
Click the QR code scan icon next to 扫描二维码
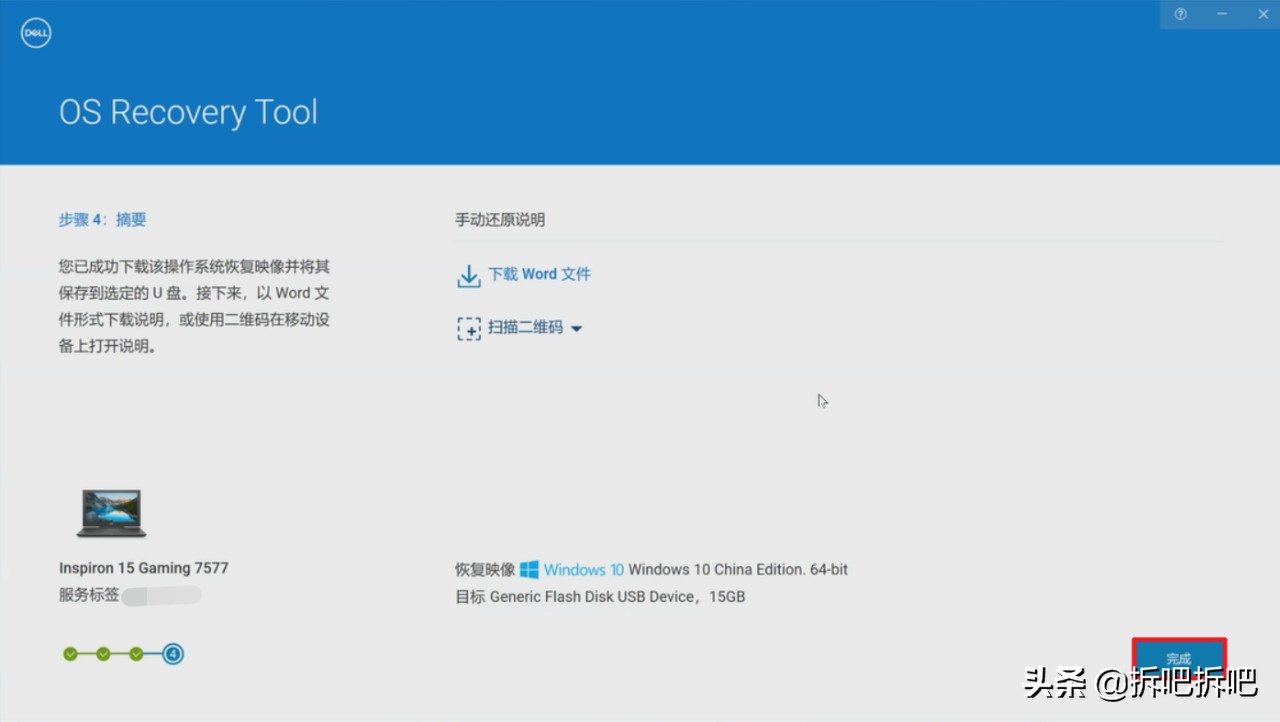[x=468, y=328]
